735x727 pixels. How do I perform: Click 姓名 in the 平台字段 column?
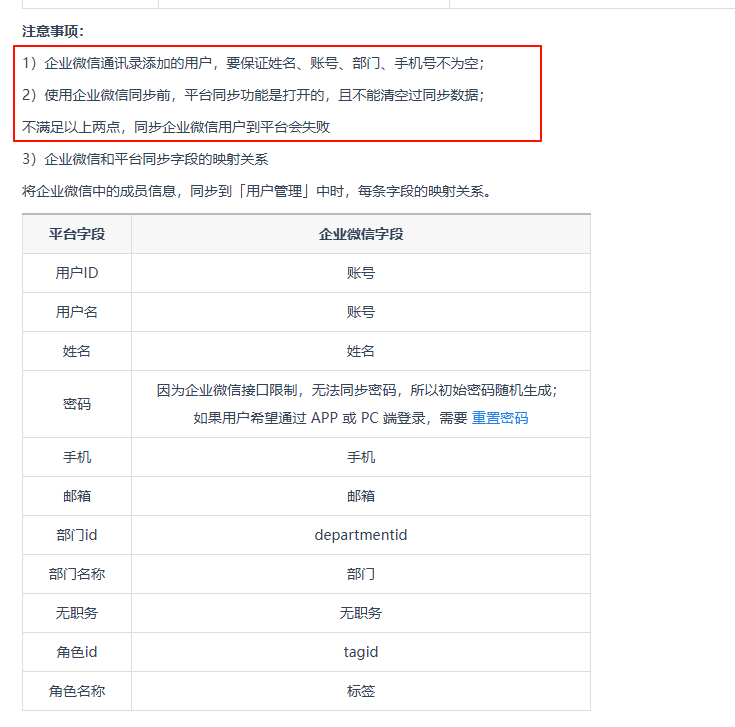tap(77, 351)
